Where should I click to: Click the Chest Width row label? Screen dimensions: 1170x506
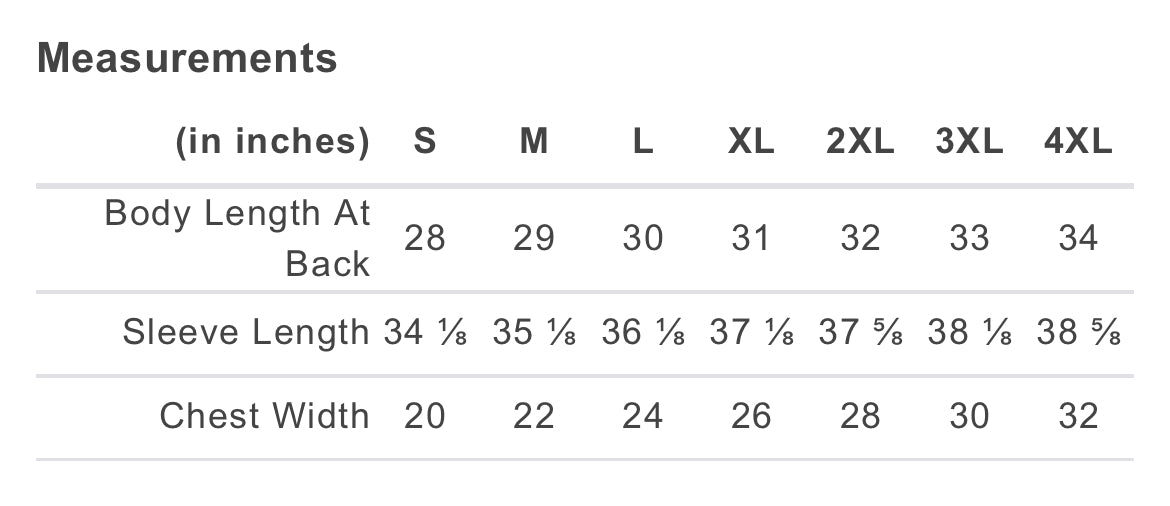[264, 416]
